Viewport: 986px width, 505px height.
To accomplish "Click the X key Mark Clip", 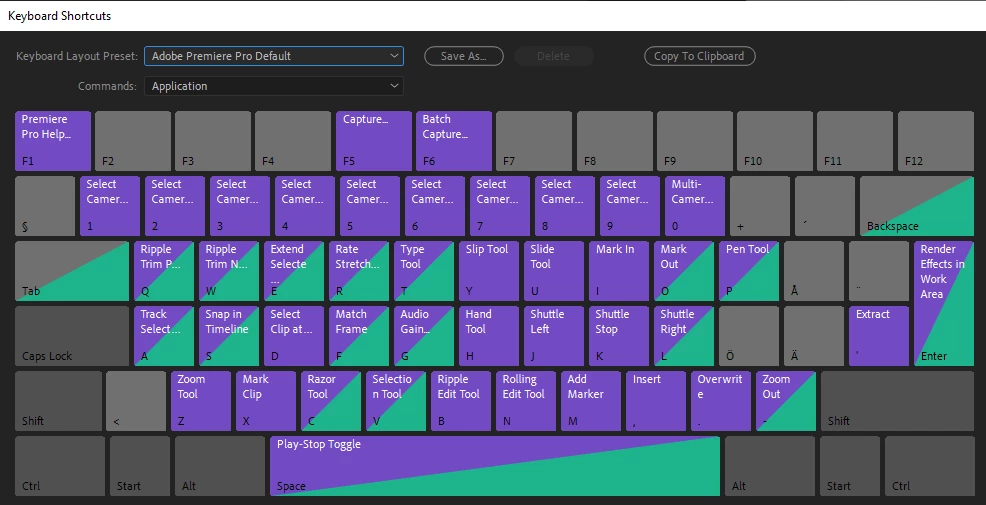I will [266, 401].
